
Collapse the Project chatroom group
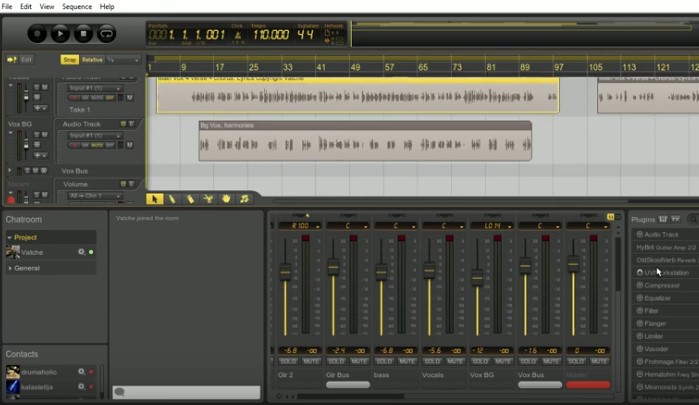[9, 238]
